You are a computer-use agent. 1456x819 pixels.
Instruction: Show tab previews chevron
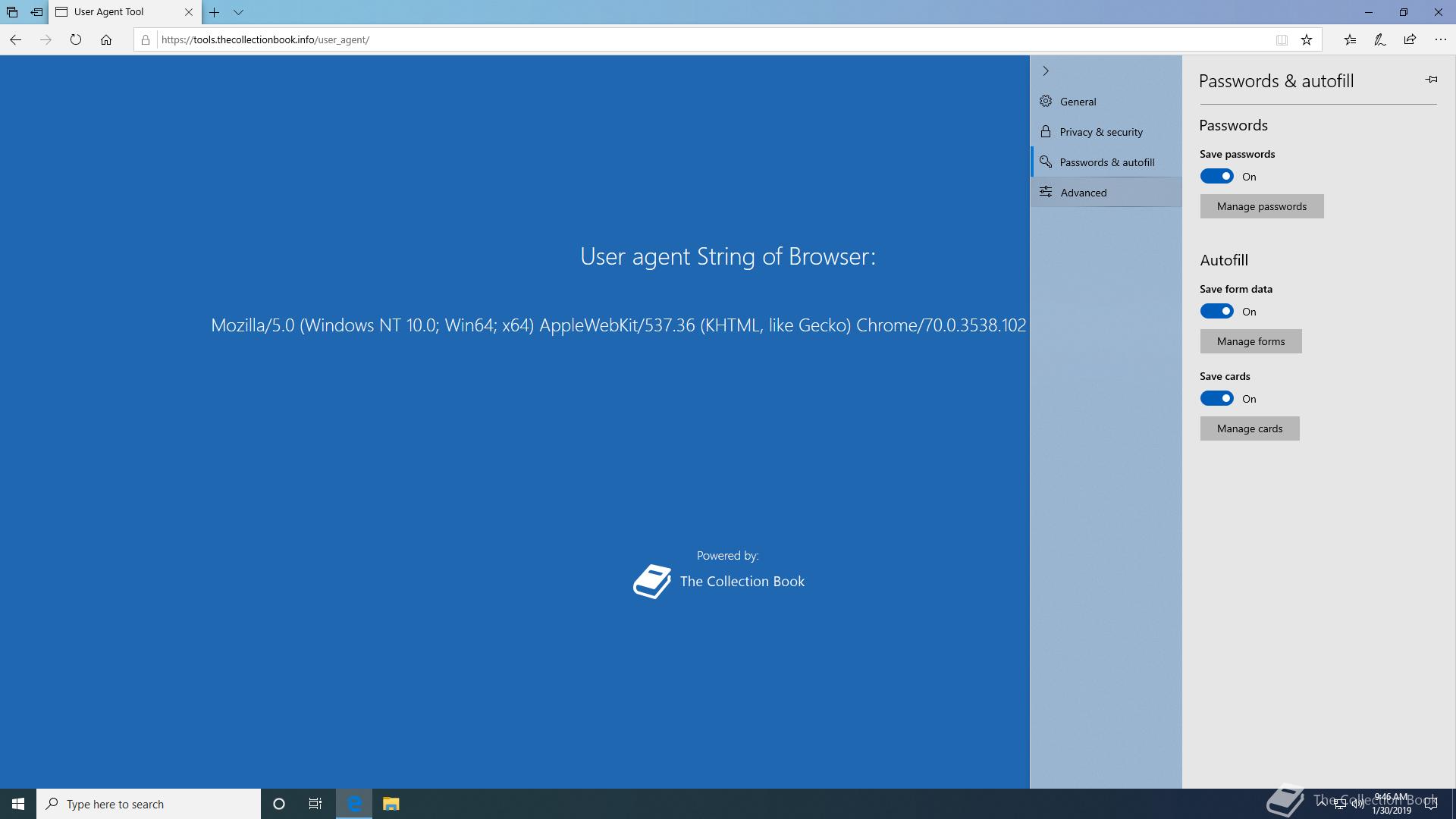pos(238,12)
